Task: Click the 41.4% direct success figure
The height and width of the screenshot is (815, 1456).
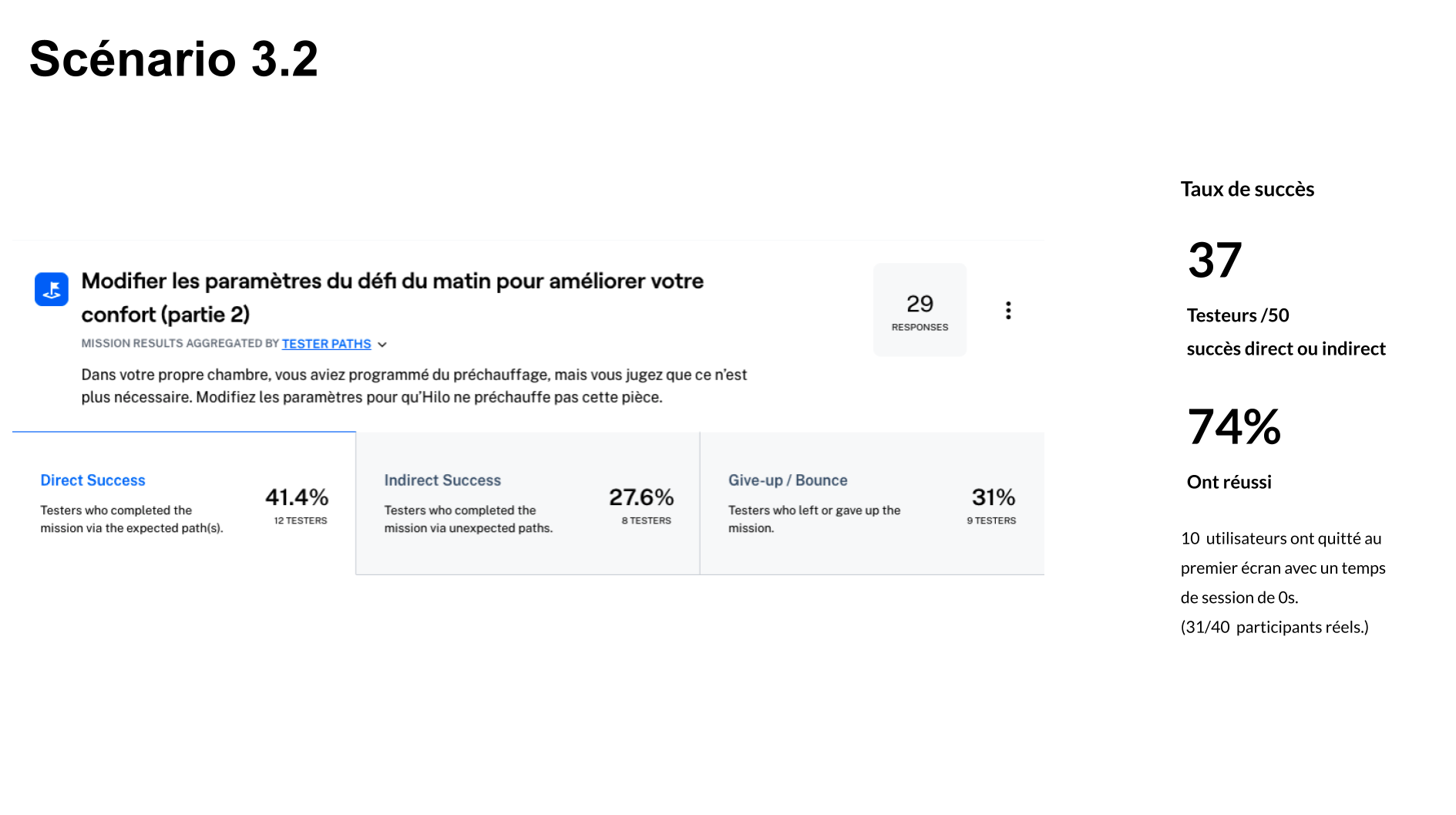Action: (297, 497)
